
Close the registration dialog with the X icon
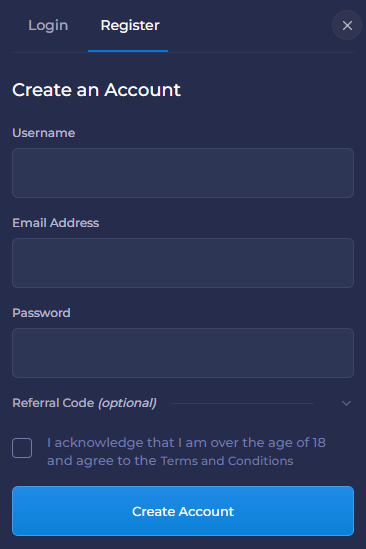pos(347,25)
